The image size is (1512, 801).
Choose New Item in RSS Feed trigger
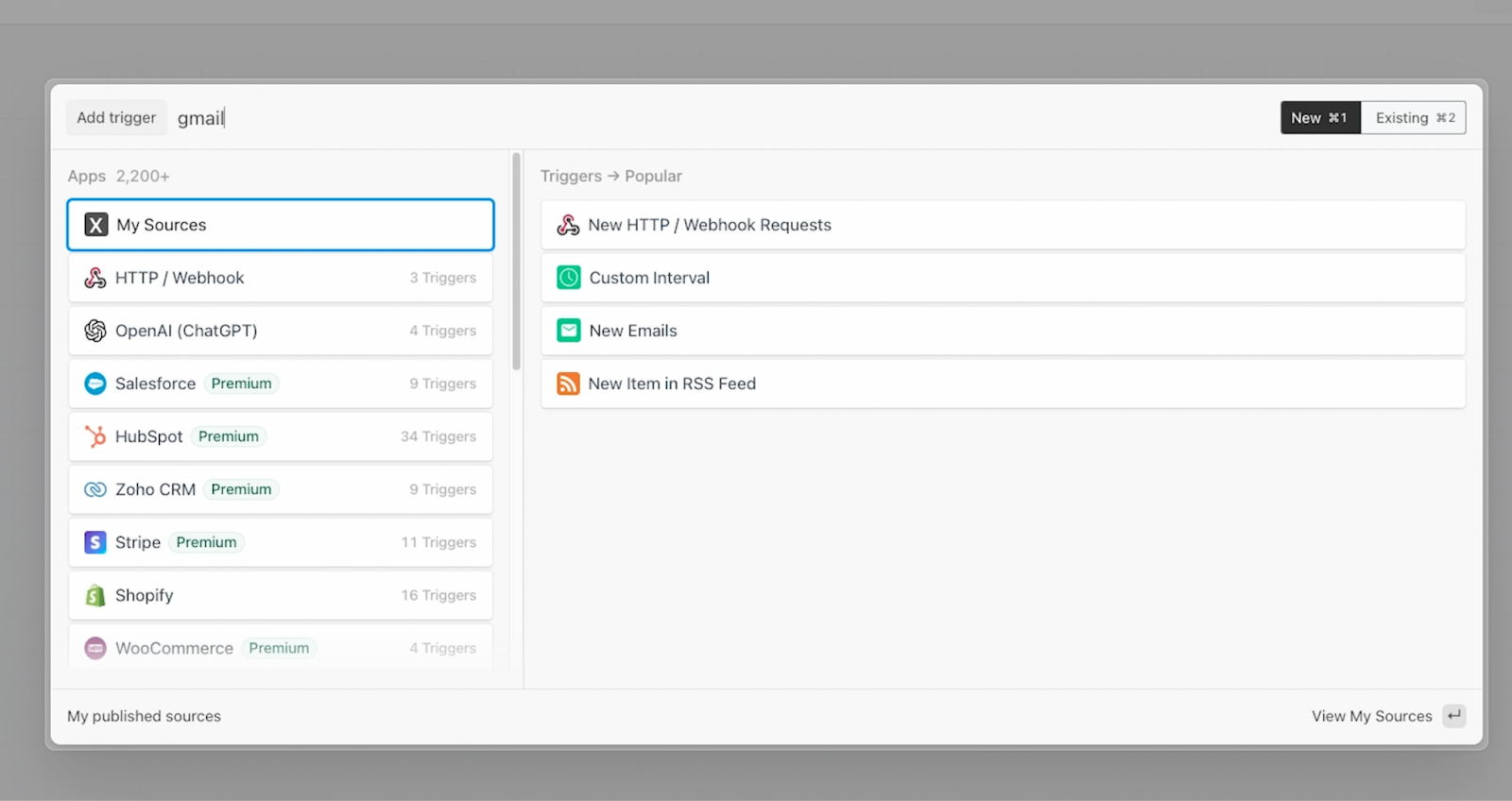pyautogui.click(x=1003, y=383)
